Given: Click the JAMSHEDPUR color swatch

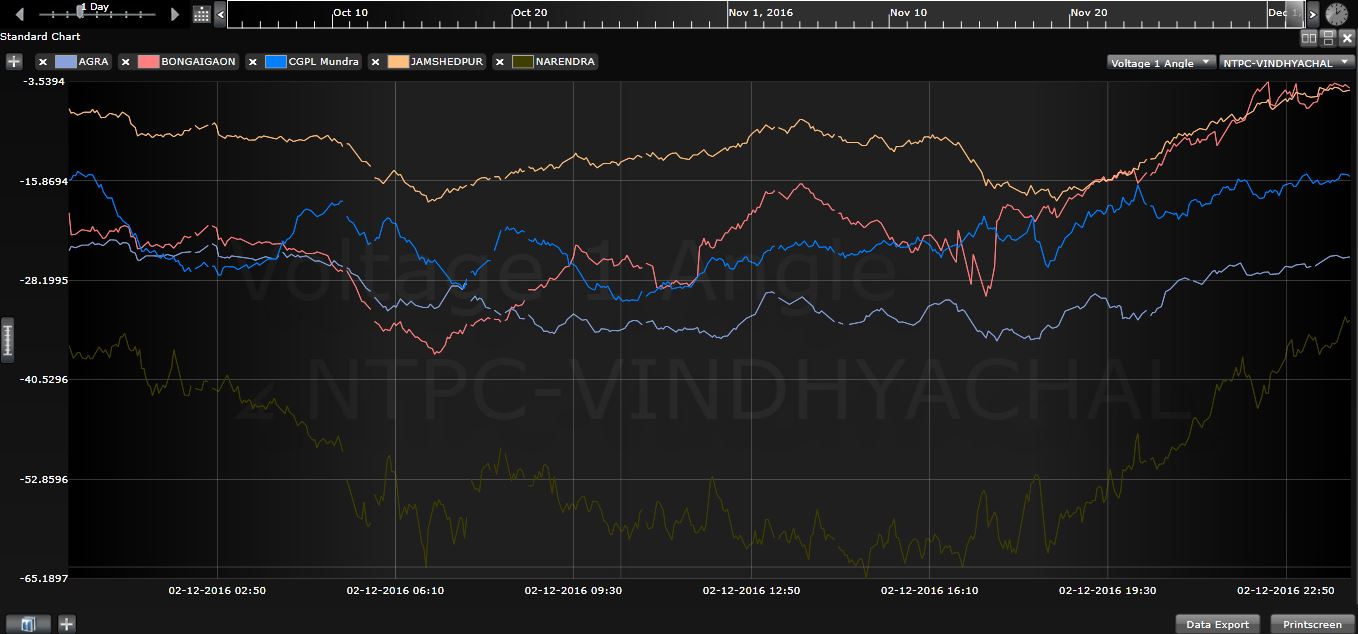Looking at the screenshot, I should (399, 62).
